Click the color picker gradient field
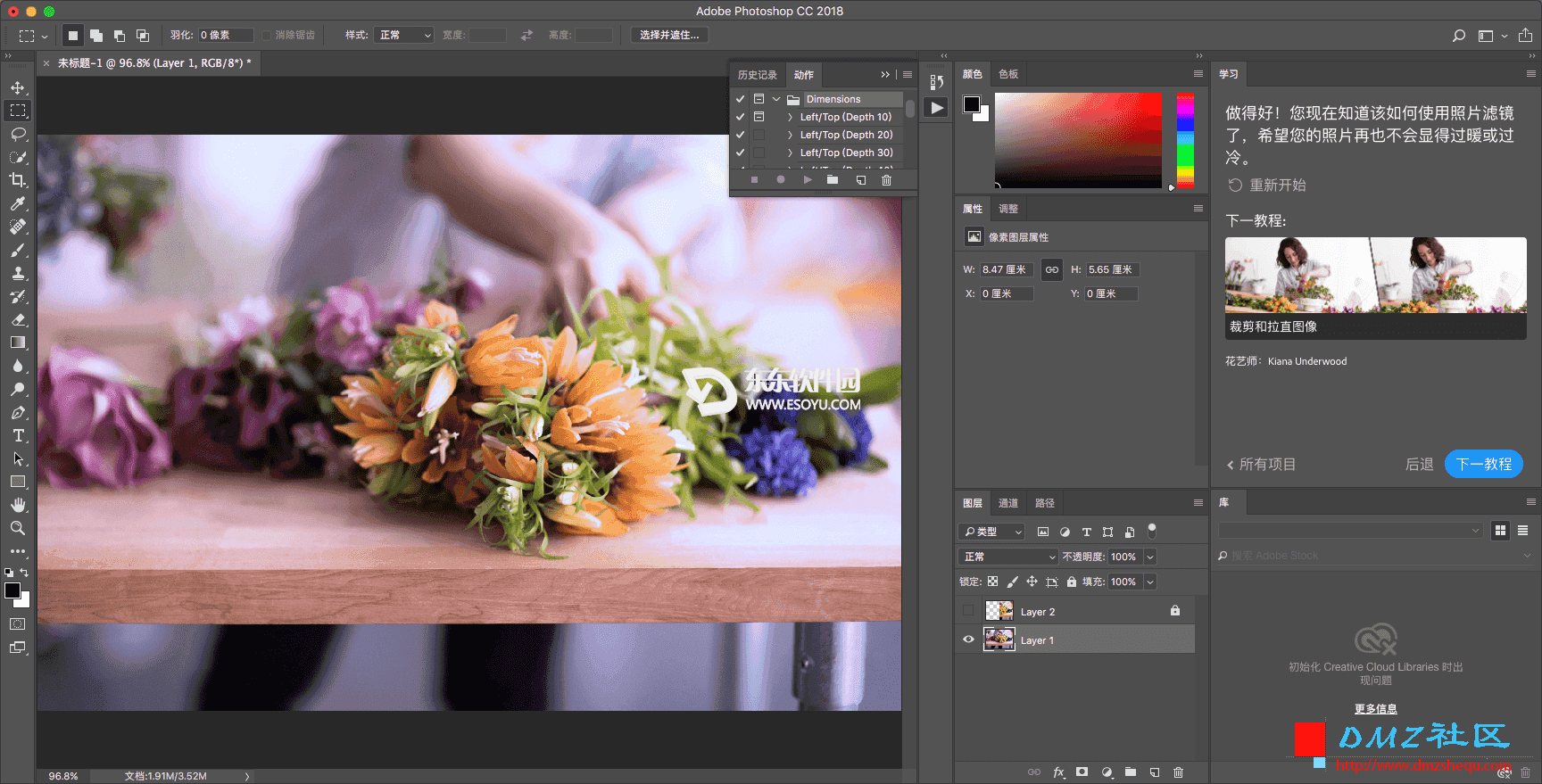The image size is (1542, 784). pyautogui.click(x=1078, y=140)
